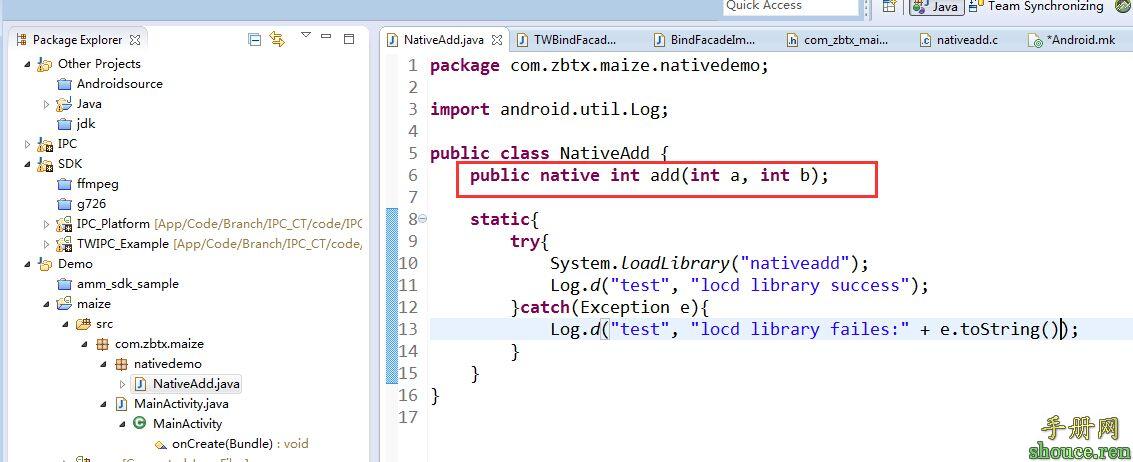Switch to the Java perspective
Viewport: 1133px width, 462px height.
click(x=935, y=7)
